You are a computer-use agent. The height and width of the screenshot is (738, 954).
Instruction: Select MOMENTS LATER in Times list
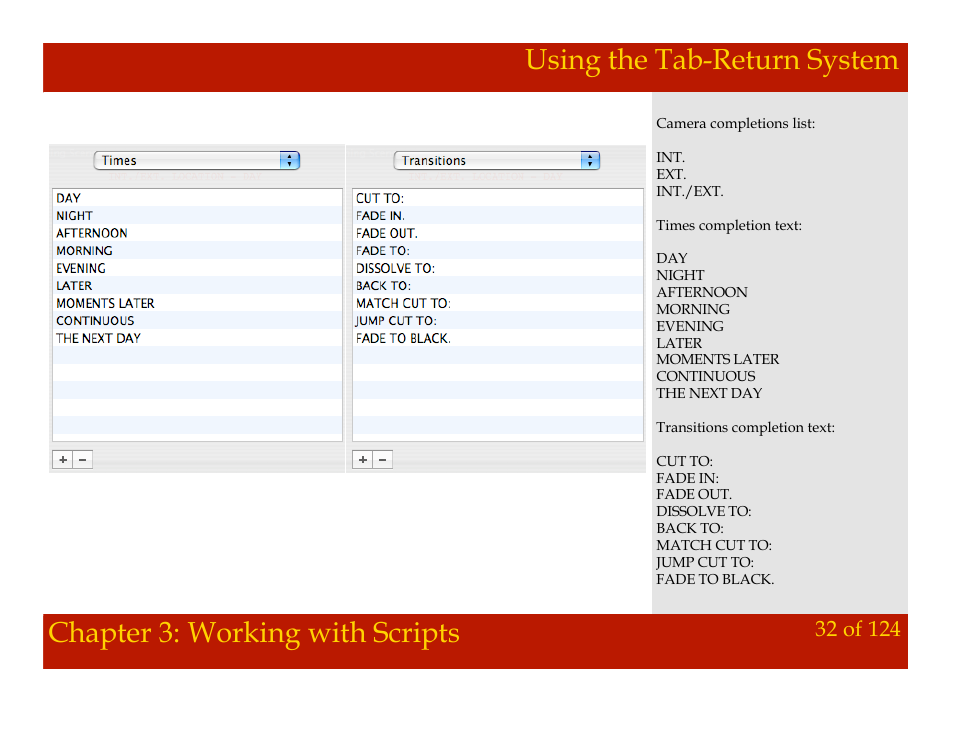point(197,304)
